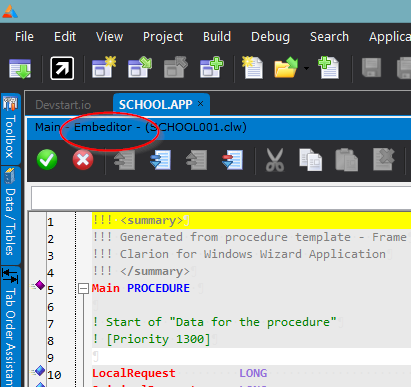Click the Paste clipboard icon
Screen dimensions: 411x387
coord(346,160)
